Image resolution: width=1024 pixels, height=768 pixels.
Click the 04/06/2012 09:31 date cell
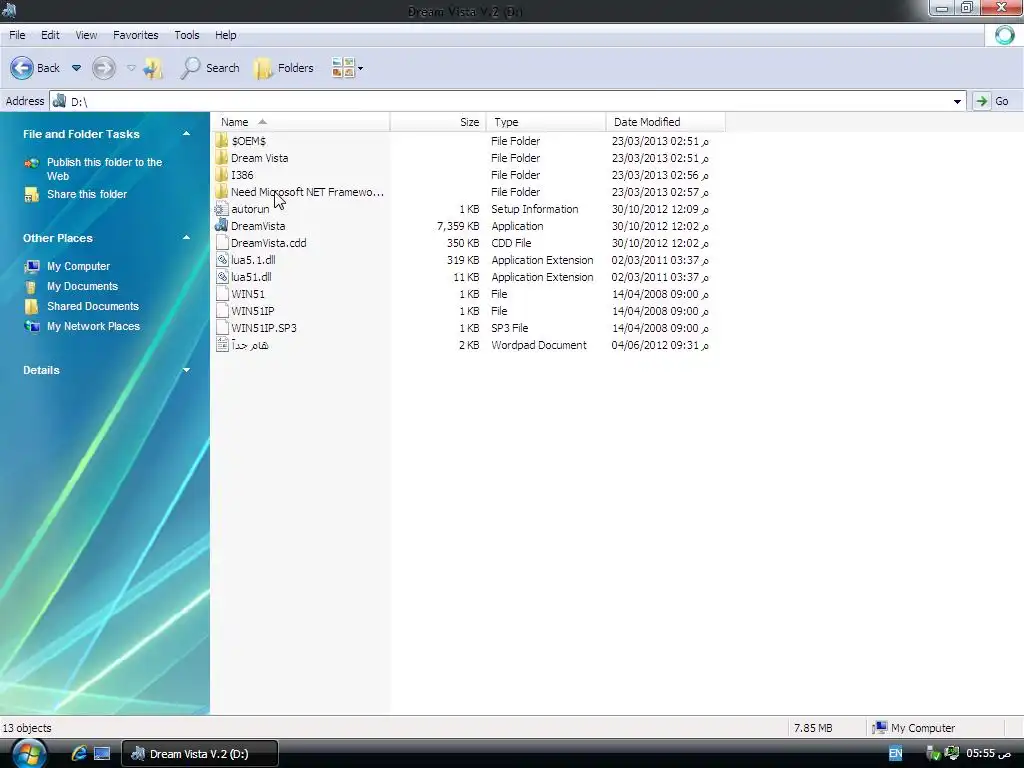(x=660, y=345)
